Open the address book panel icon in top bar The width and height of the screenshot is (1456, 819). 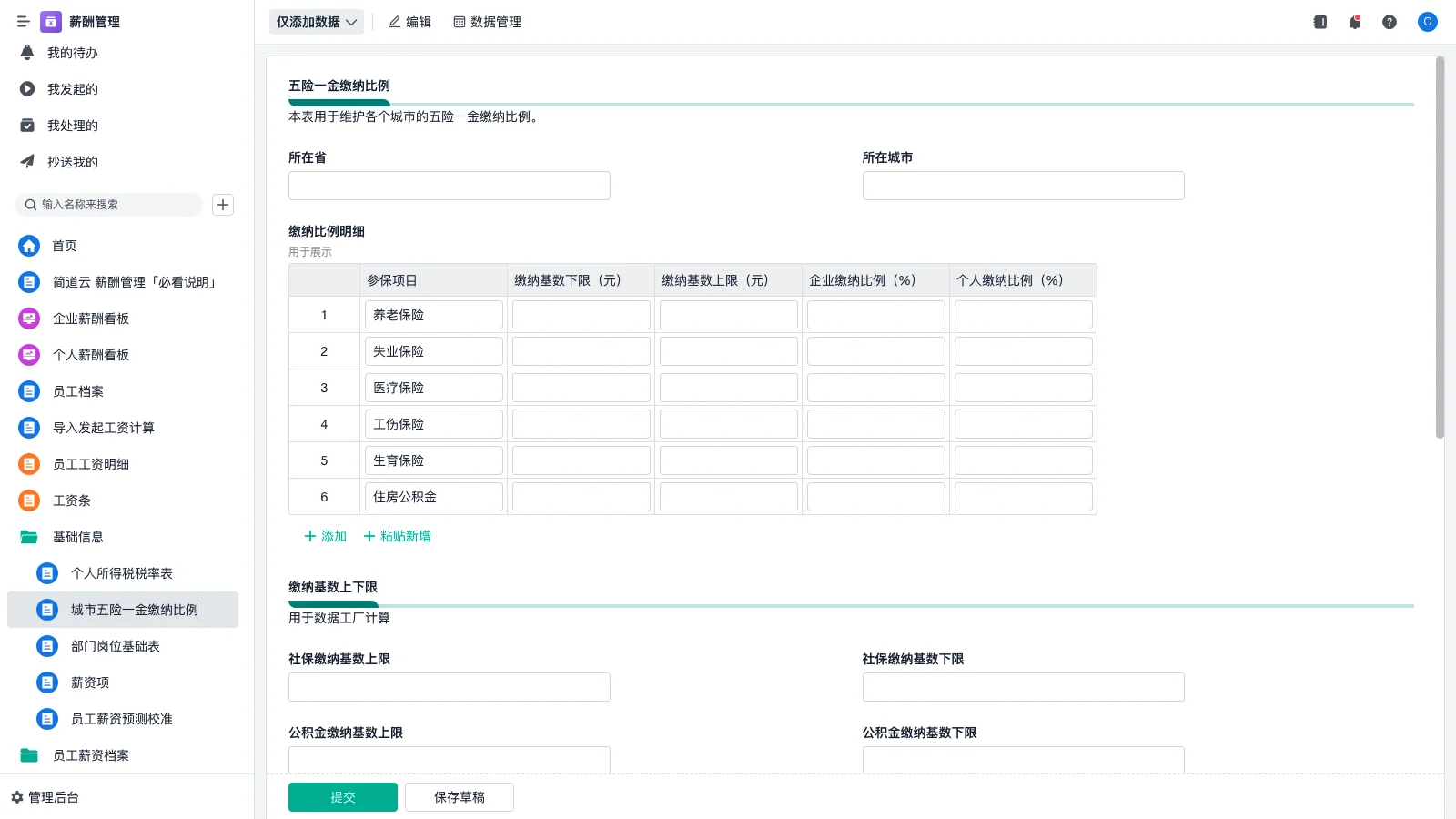point(1319,22)
